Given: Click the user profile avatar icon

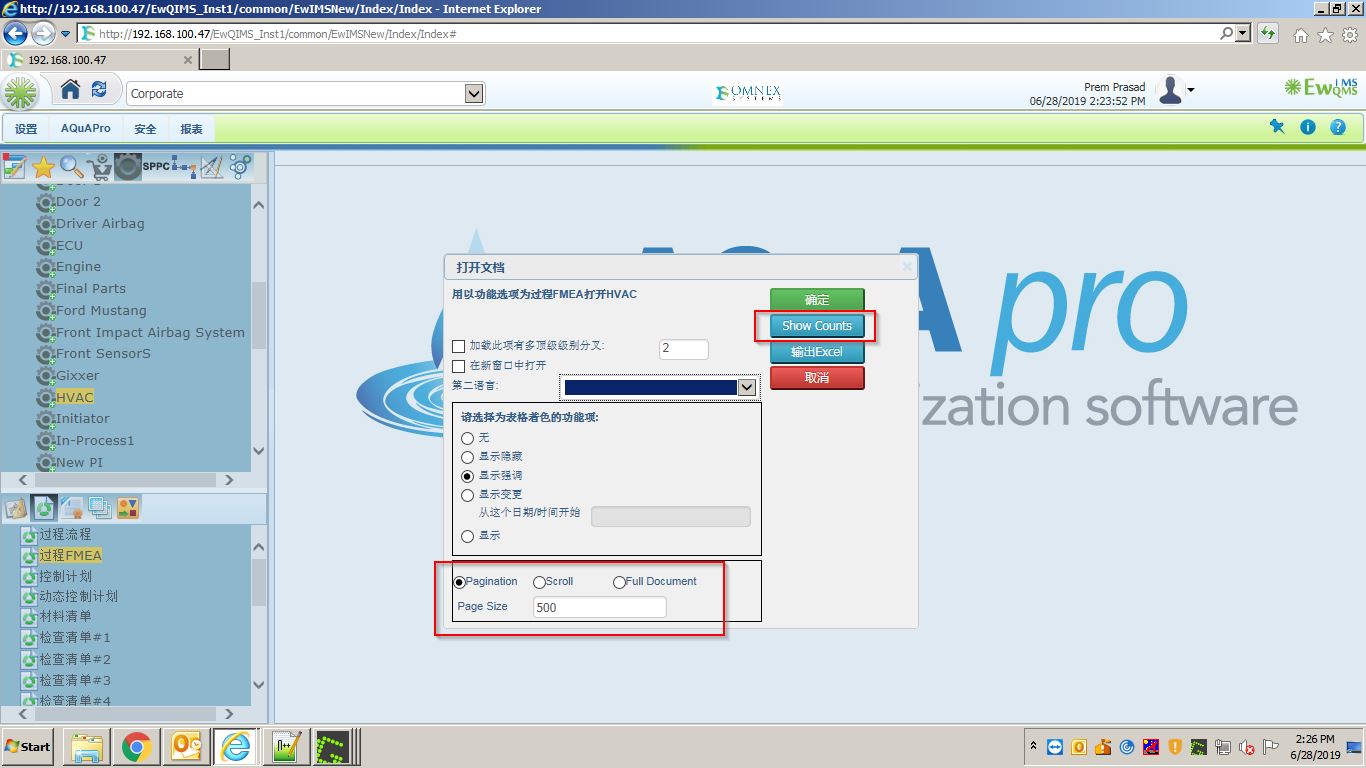Looking at the screenshot, I should coord(1170,91).
